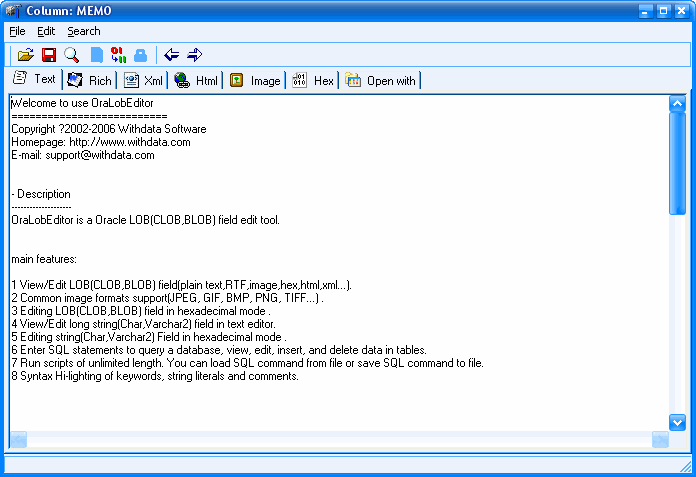Click the magnifying glass search icon

click(72, 55)
